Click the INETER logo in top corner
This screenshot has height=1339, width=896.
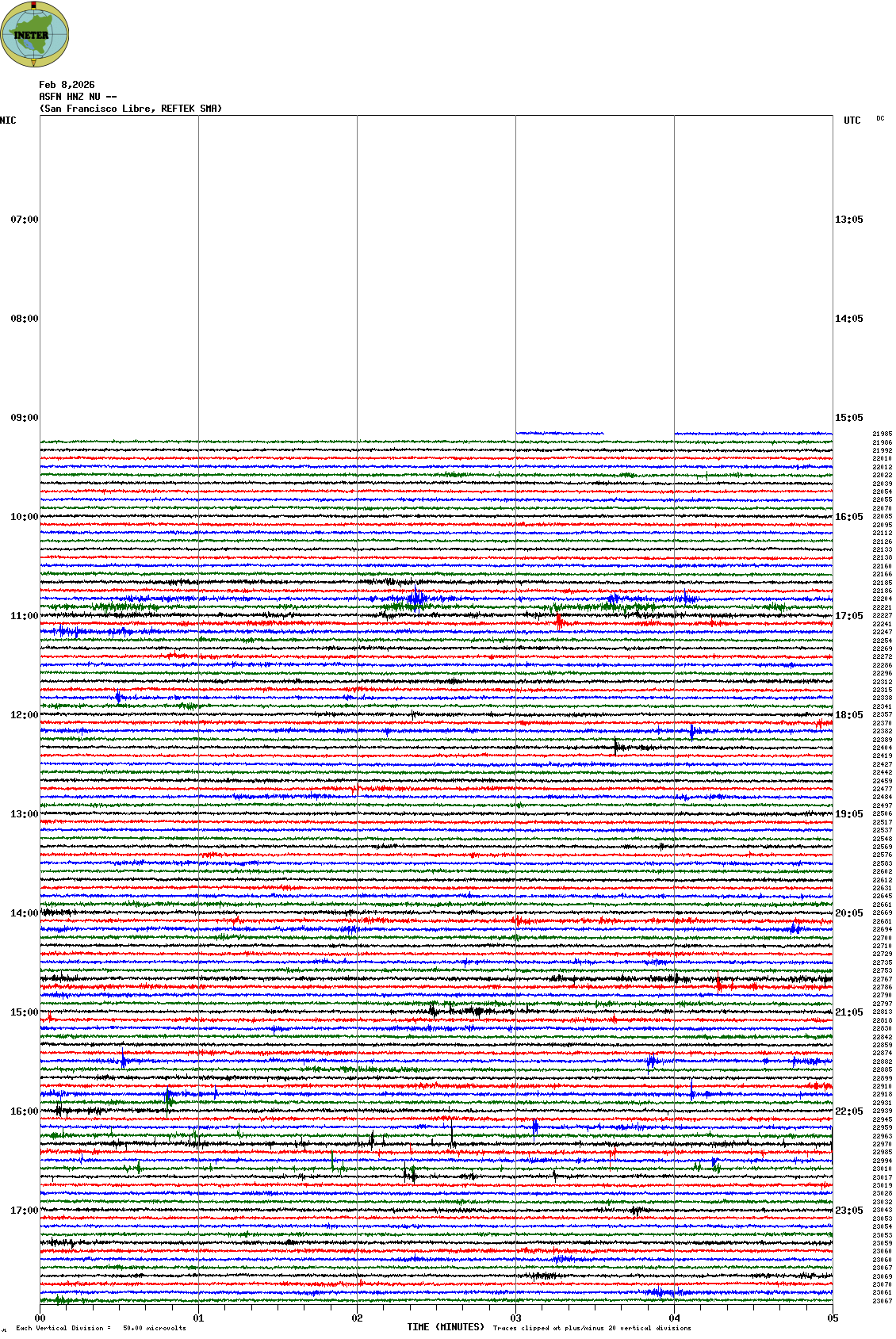(35, 35)
